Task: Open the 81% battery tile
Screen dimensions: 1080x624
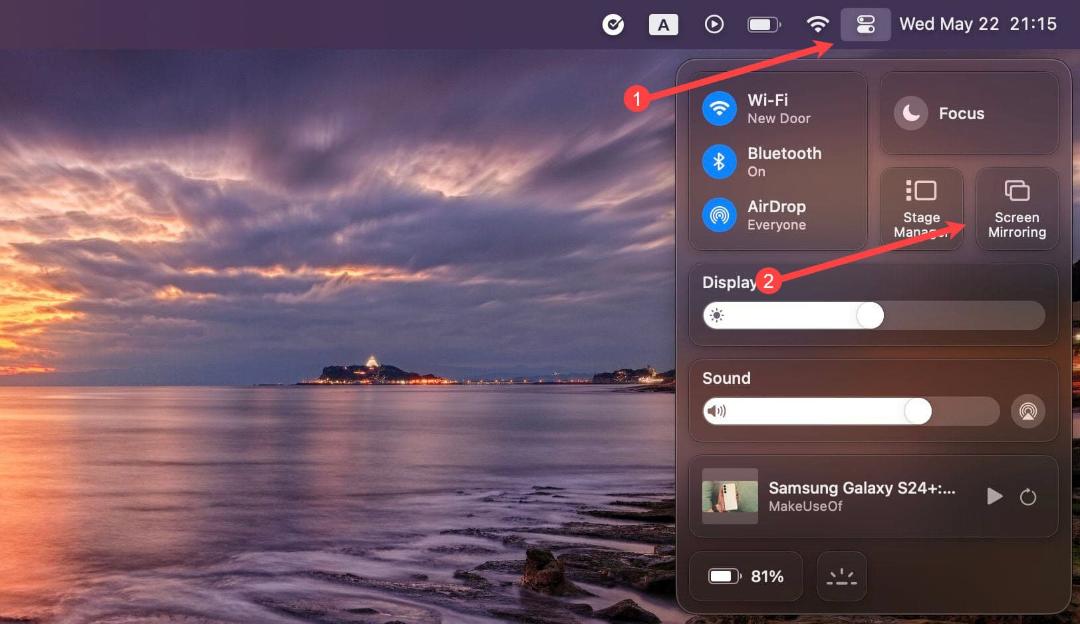Action: click(x=746, y=576)
